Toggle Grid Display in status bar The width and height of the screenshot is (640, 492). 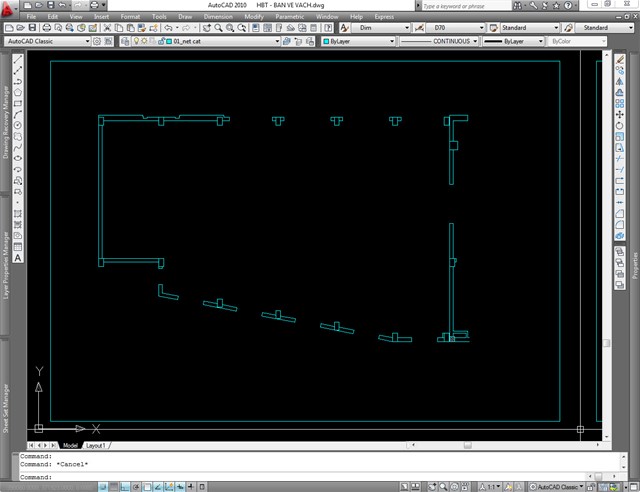pos(114,487)
